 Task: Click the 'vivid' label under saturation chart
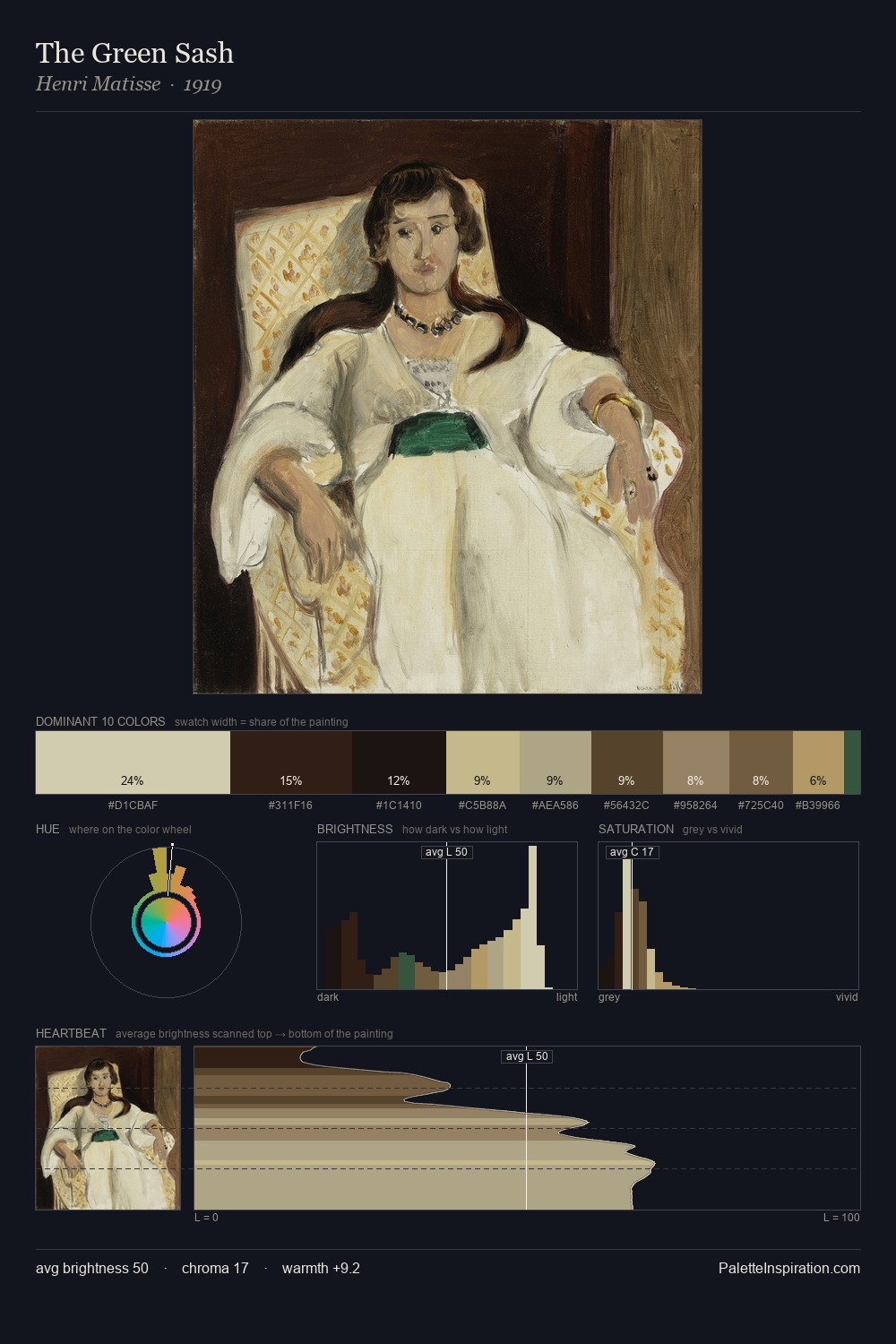tap(847, 997)
